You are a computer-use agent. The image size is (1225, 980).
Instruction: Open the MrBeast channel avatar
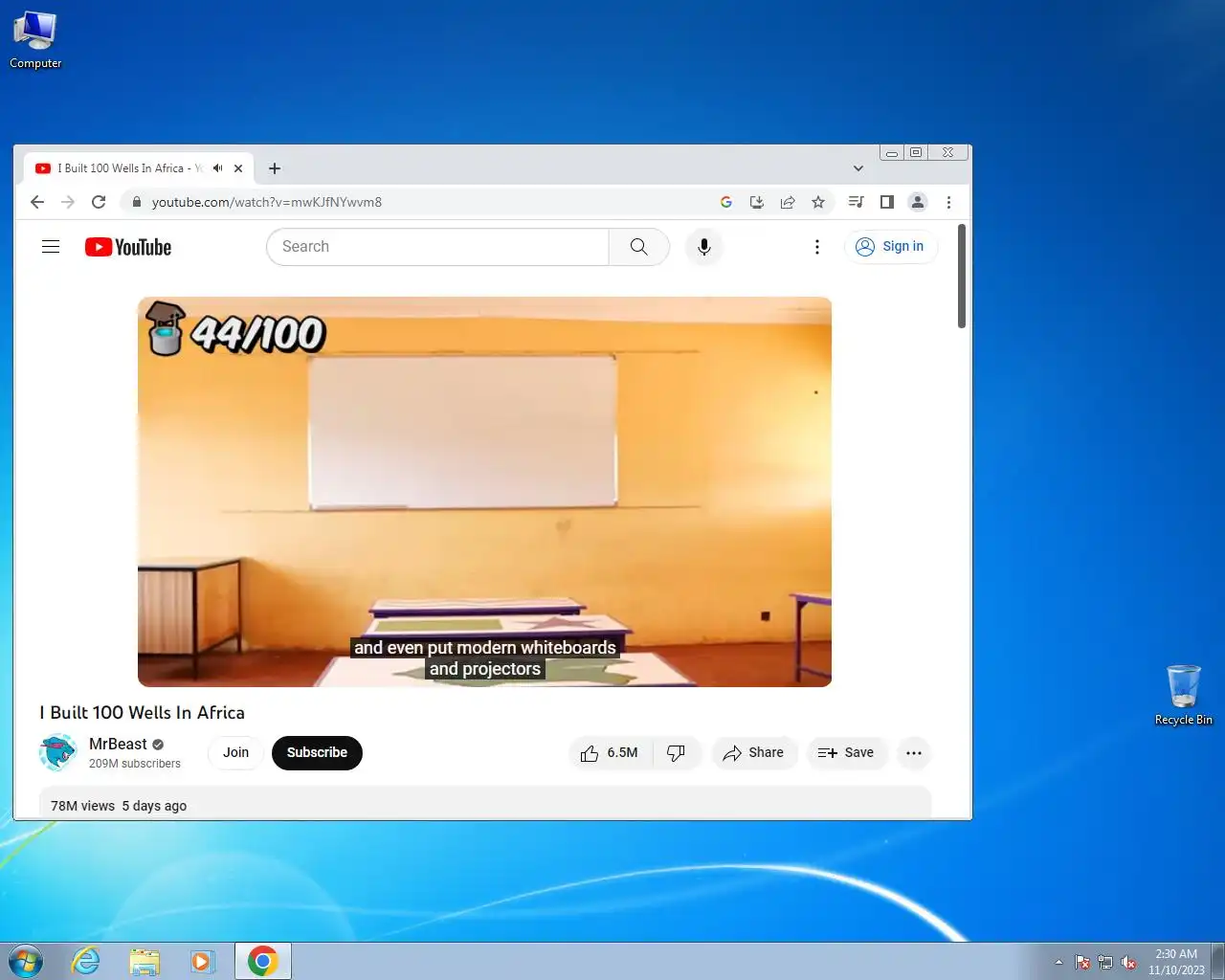pyautogui.click(x=57, y=753)
